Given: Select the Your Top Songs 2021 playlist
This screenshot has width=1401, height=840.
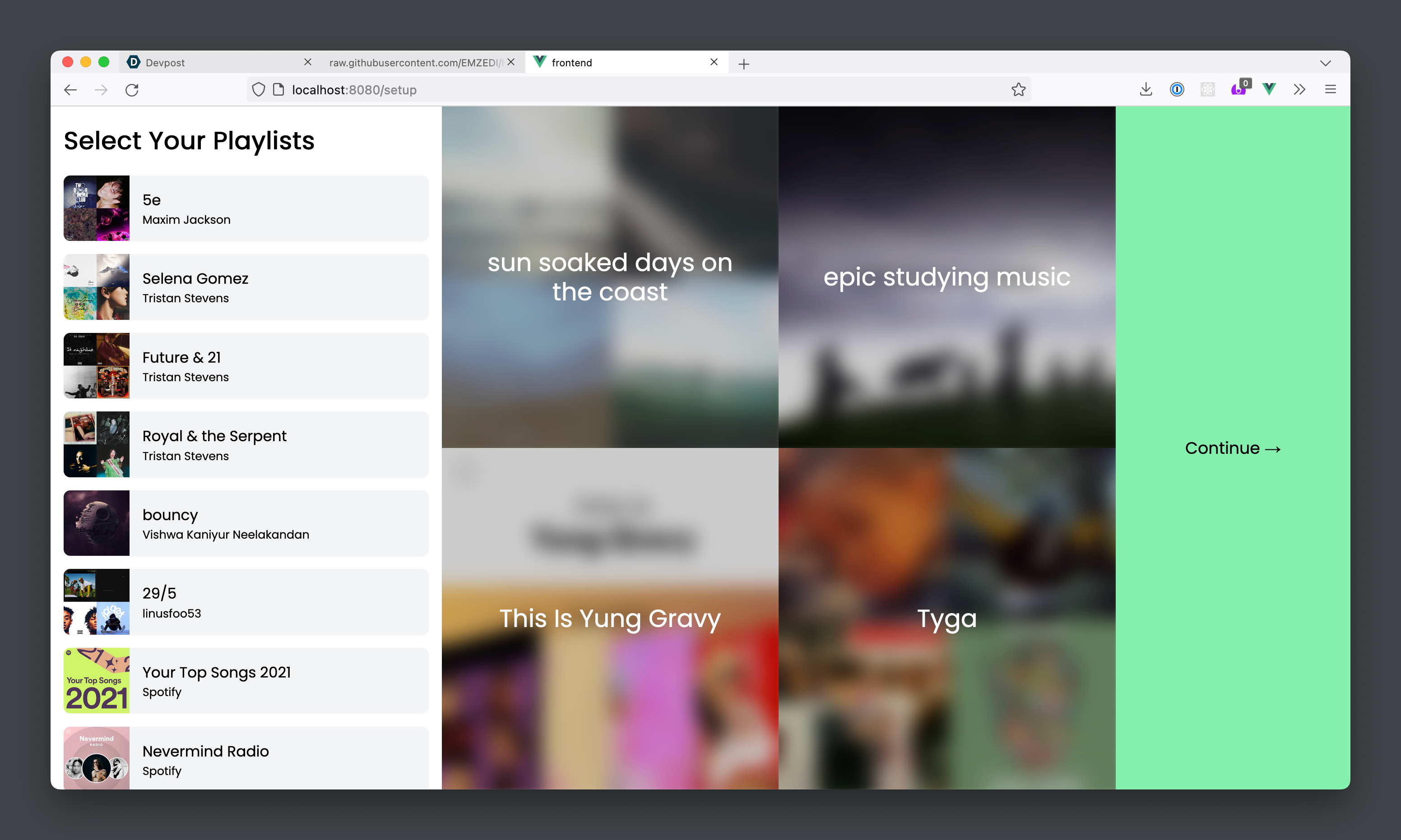Looking at the screenshot, I should click(x=246, y=681).
